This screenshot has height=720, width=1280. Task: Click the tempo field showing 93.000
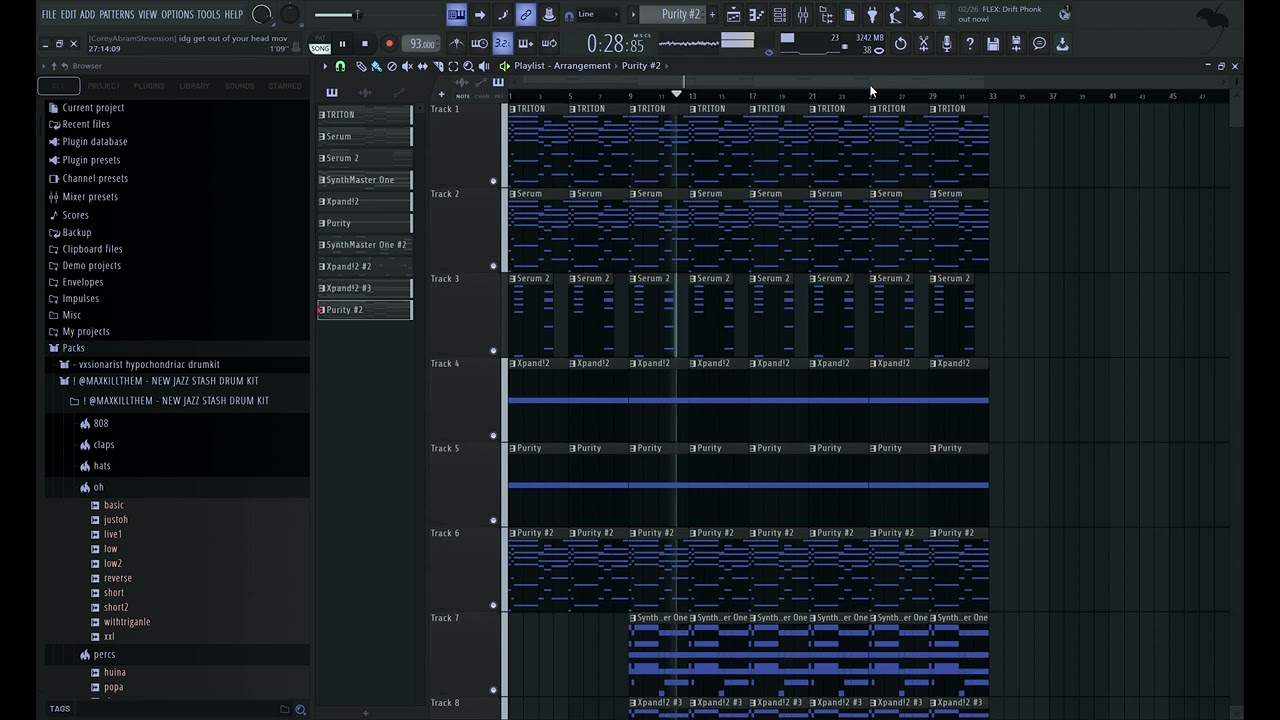click(420, 44)
